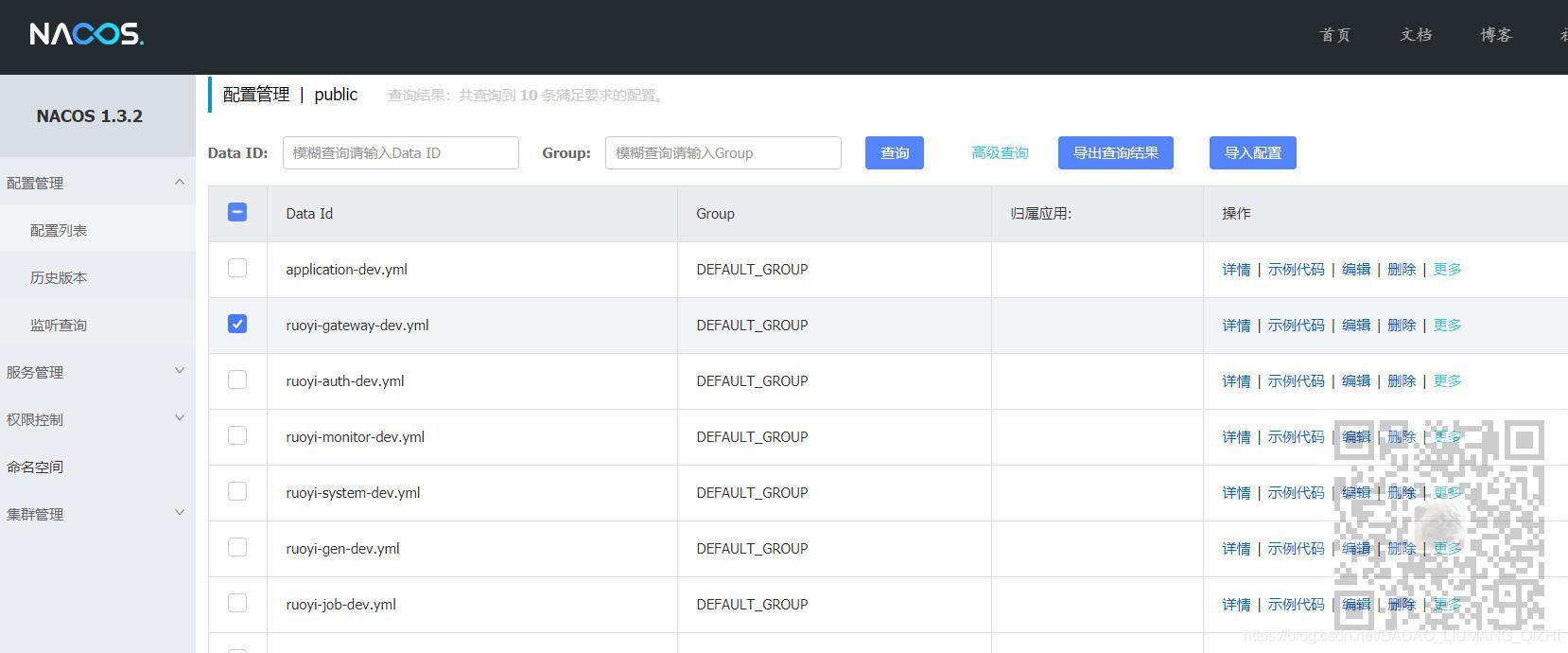Check the ruoyi-gen-dev.yml row checkbox
Viewport: 1568px width, 653px height.
click(237, 547)
